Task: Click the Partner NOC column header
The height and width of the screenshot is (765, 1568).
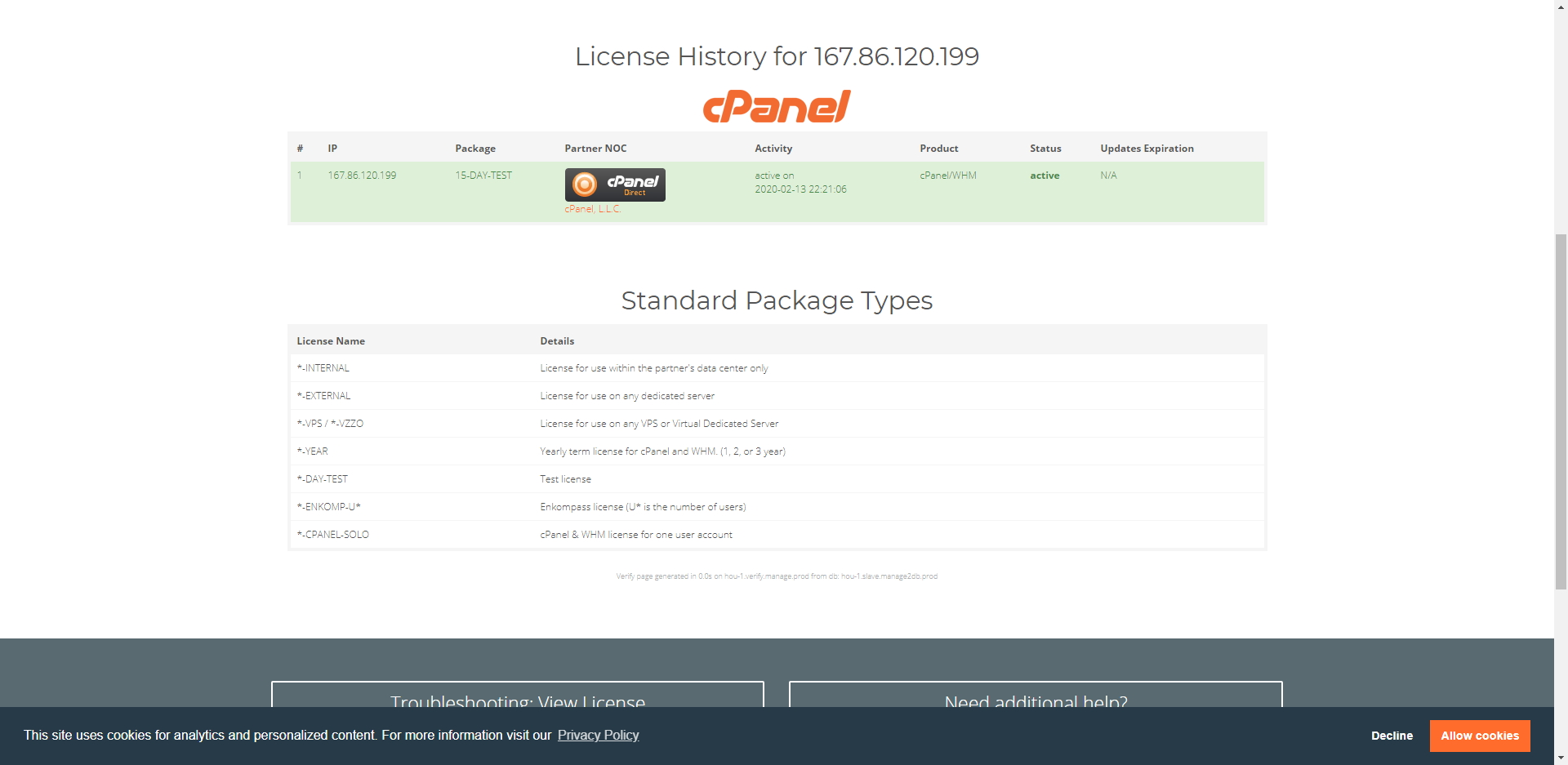Action: pyautogui.click(x=595, y=149)
